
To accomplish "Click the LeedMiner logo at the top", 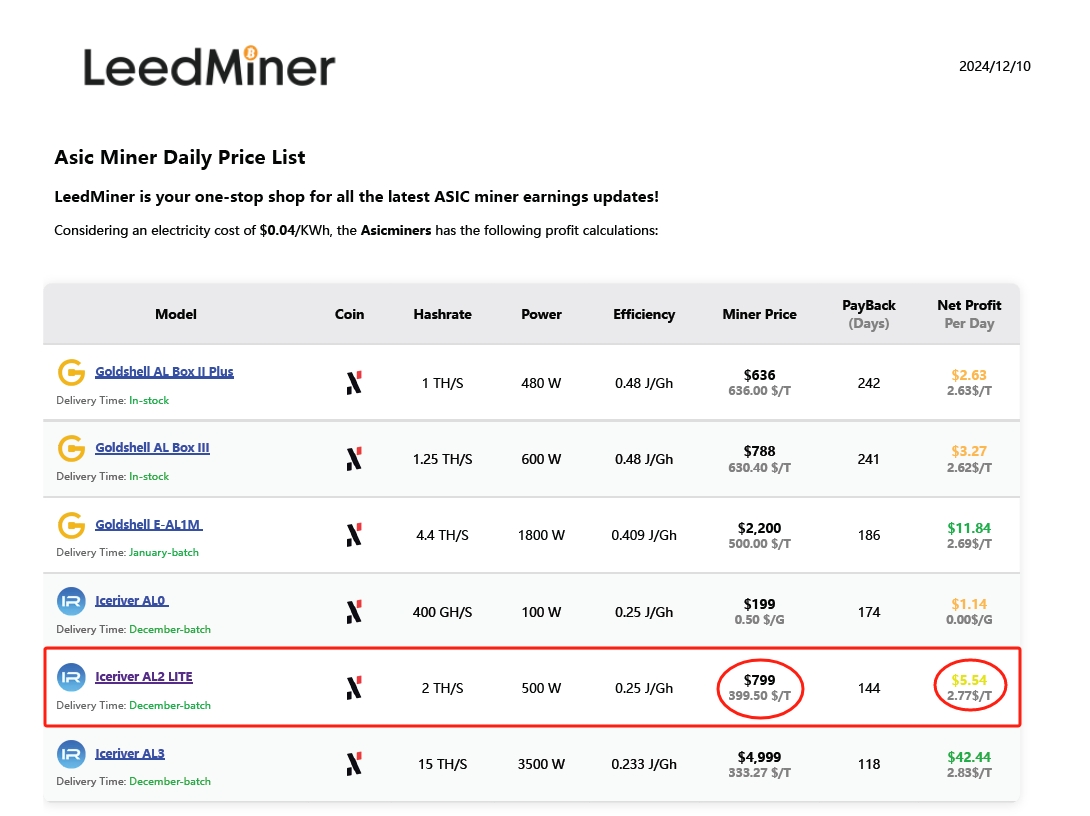I will 209,66.
